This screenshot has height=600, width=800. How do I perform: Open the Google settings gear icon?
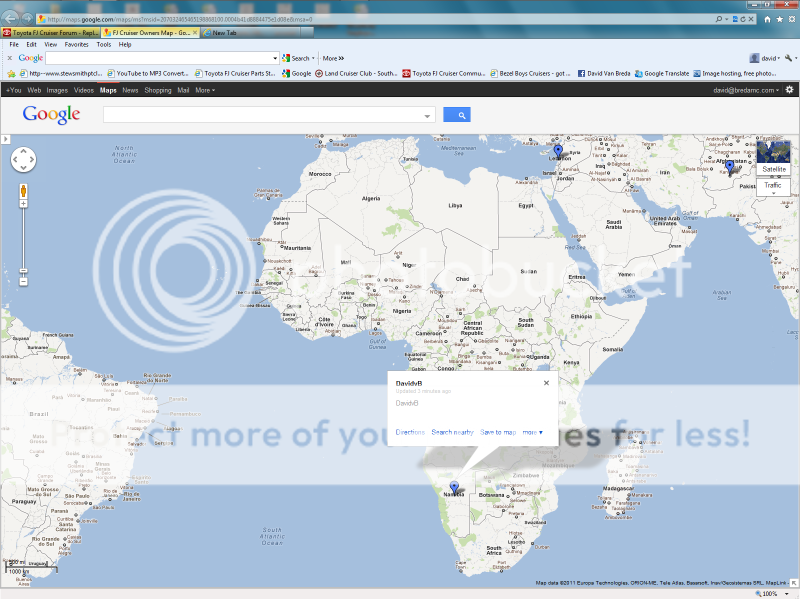click(789, 89)
